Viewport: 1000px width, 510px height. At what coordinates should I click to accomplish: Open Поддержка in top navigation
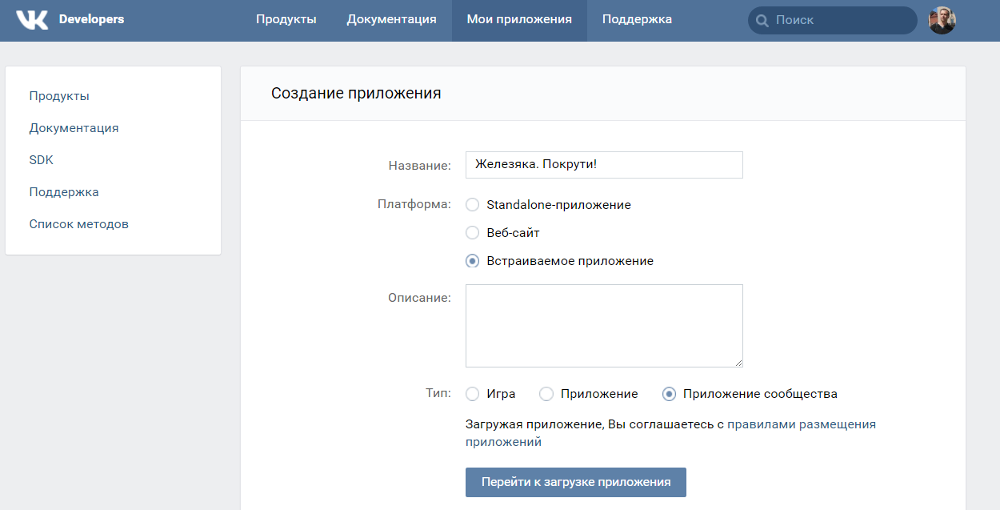(x=636, y=19)
